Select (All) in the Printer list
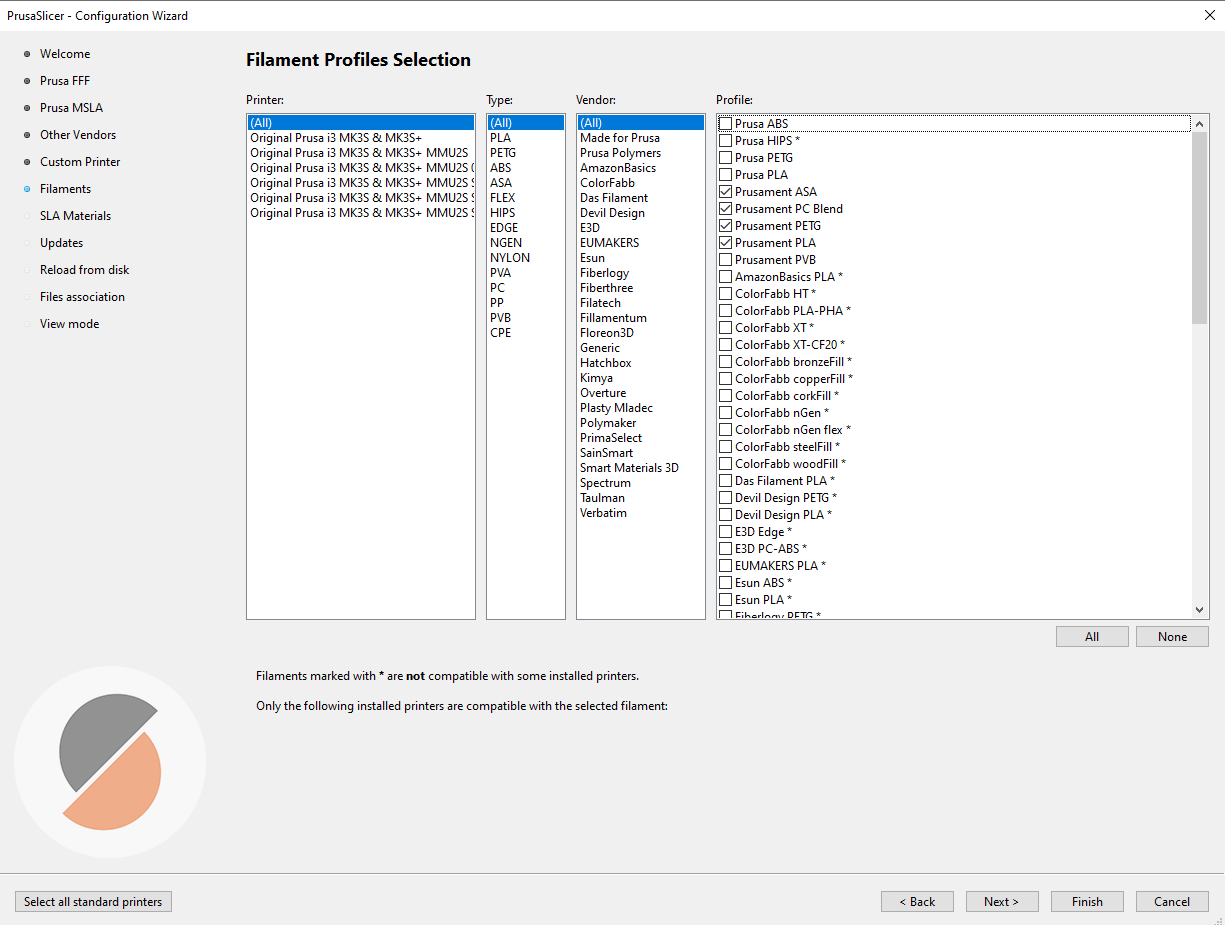Image resolution: width=1225 pixels, height=925 pixels. [361, 123]
